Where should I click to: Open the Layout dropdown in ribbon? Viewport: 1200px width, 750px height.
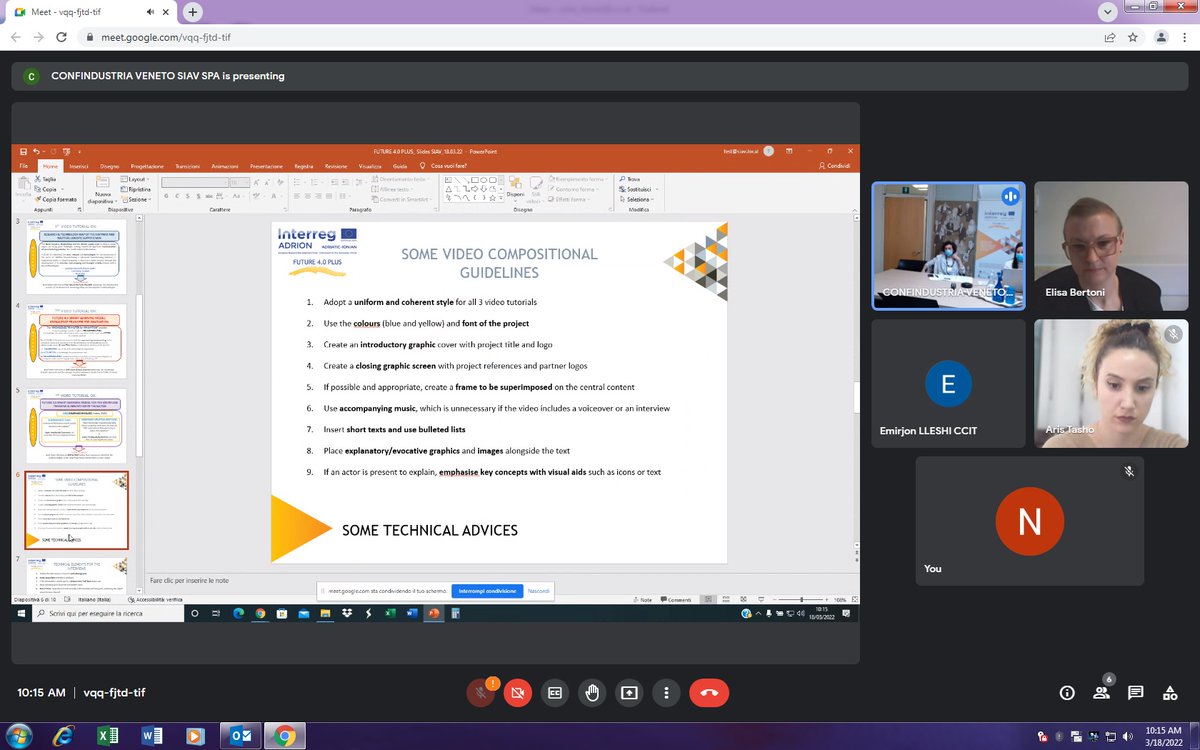click(x=136, y=179)
